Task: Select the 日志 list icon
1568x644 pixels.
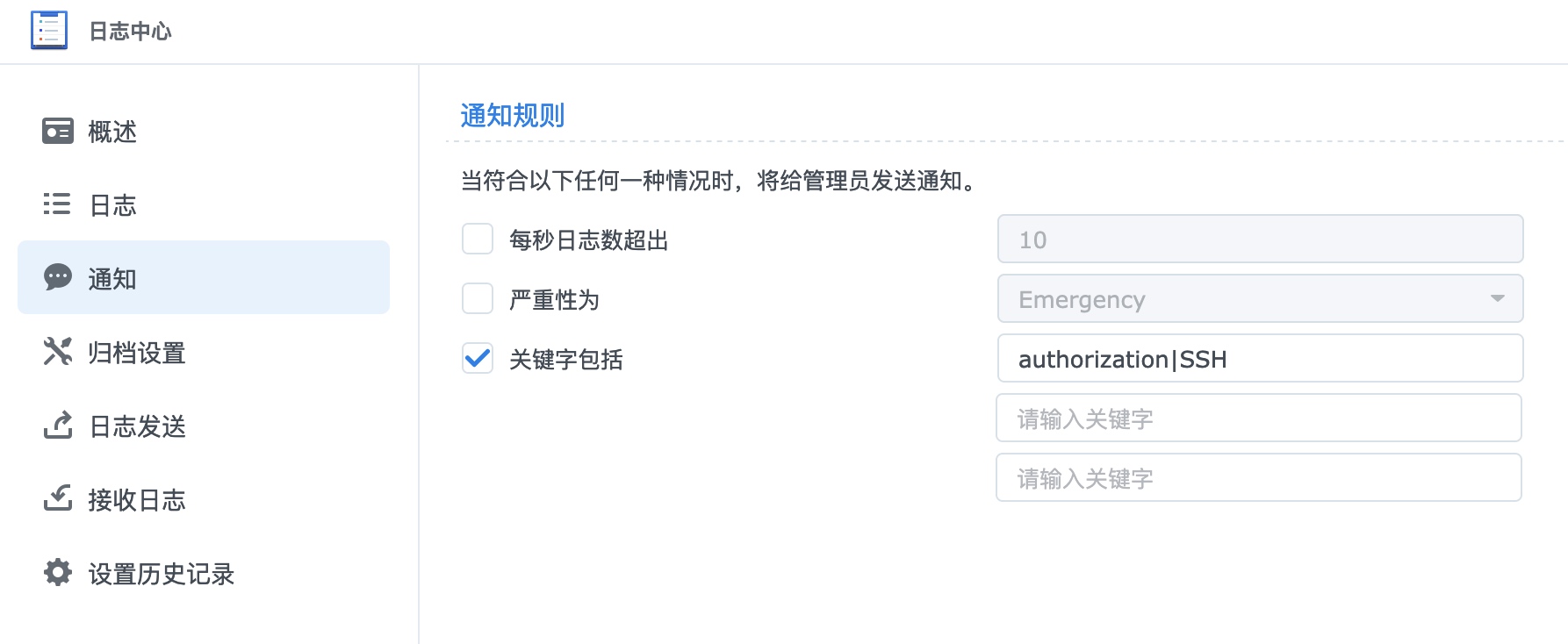Action: pyautogui.click(x=57, y=204)
